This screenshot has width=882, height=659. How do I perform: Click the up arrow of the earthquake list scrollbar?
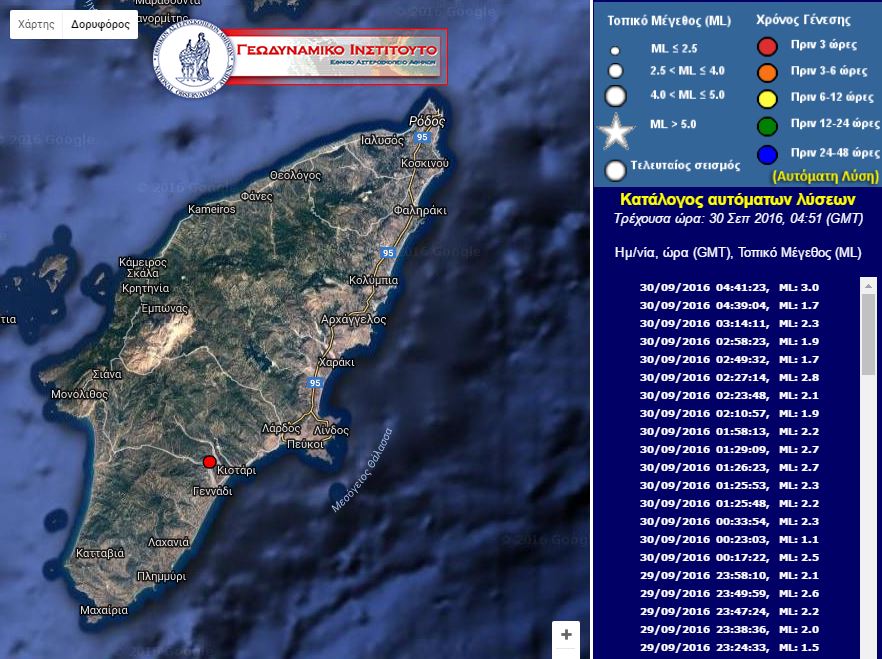[866, 287]
